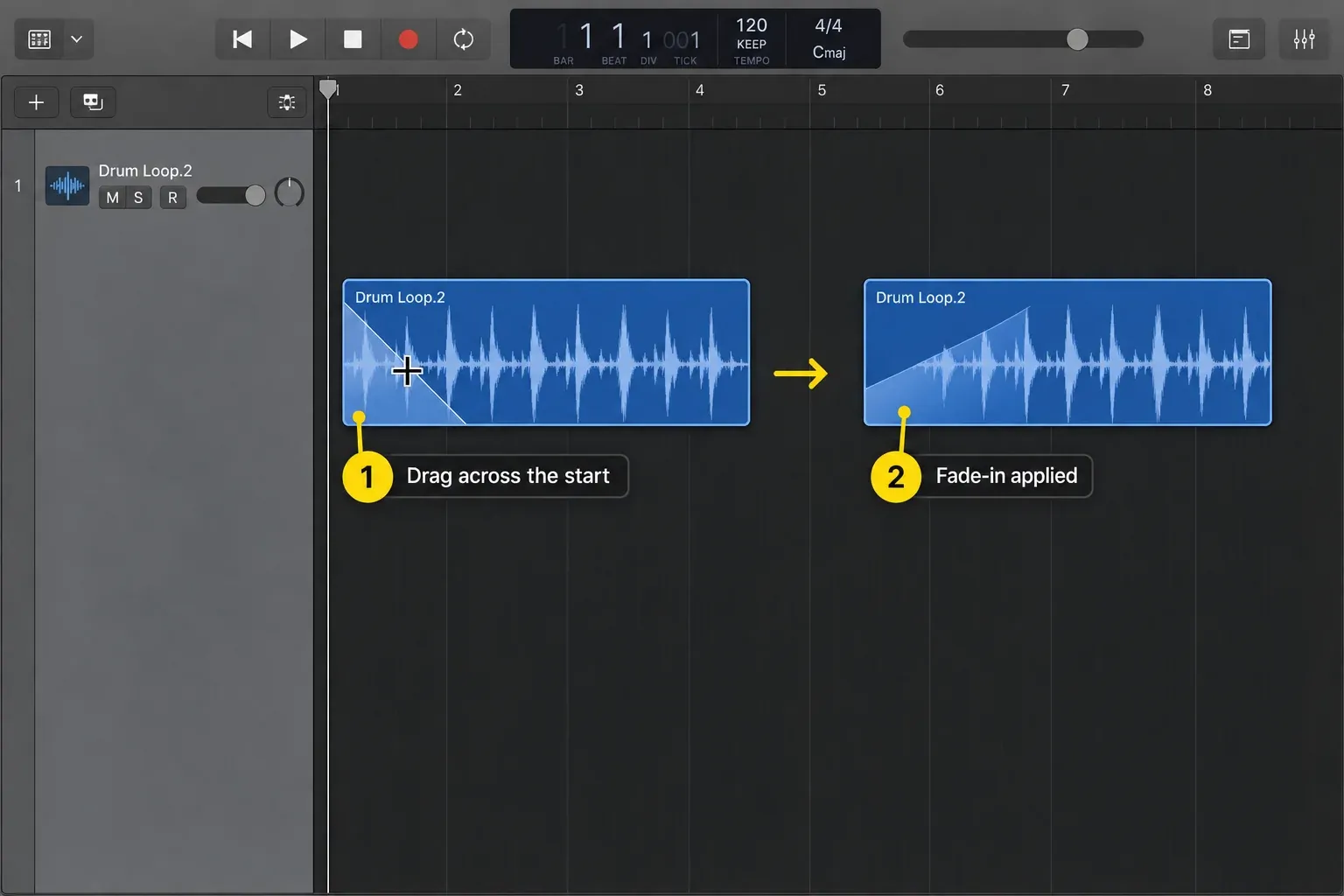1344x896 pixels.
Task: Select the right Drum Loop.2 region with fade-in
Action: (1067, 353)
